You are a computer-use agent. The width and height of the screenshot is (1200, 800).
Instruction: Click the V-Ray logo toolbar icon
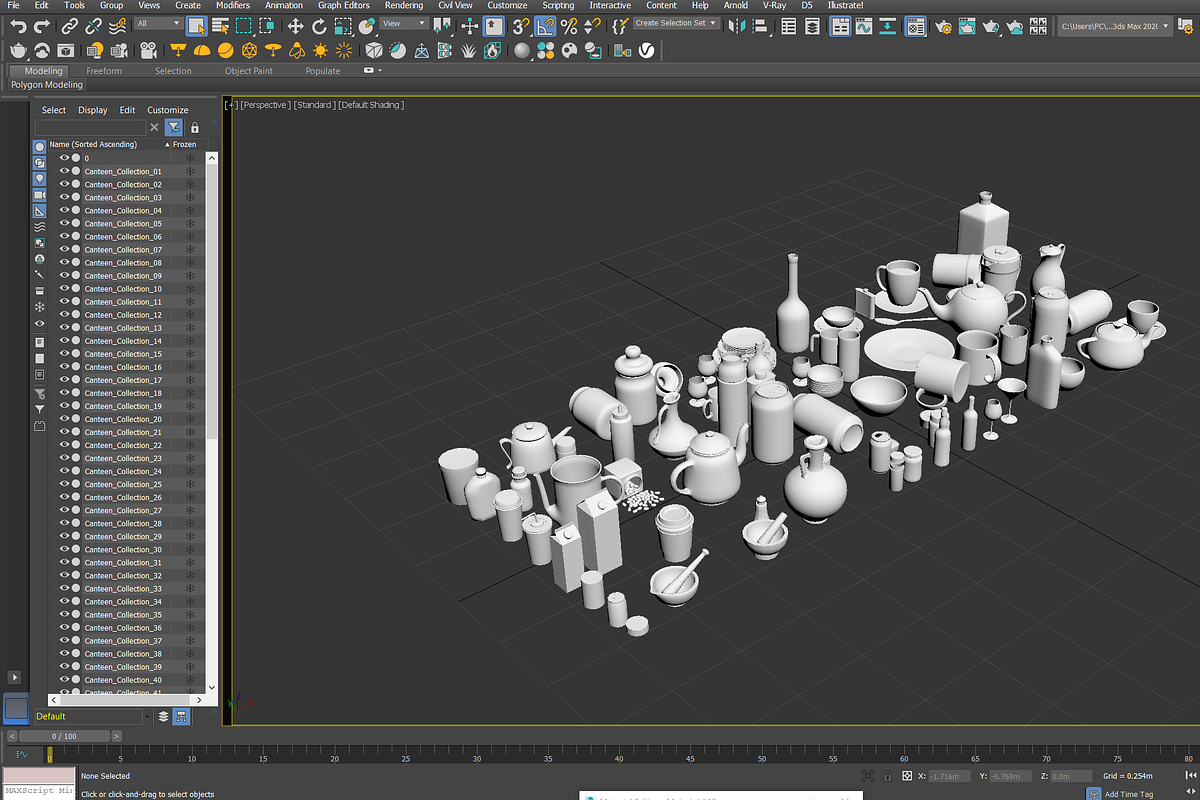click(x=646, y=50)
